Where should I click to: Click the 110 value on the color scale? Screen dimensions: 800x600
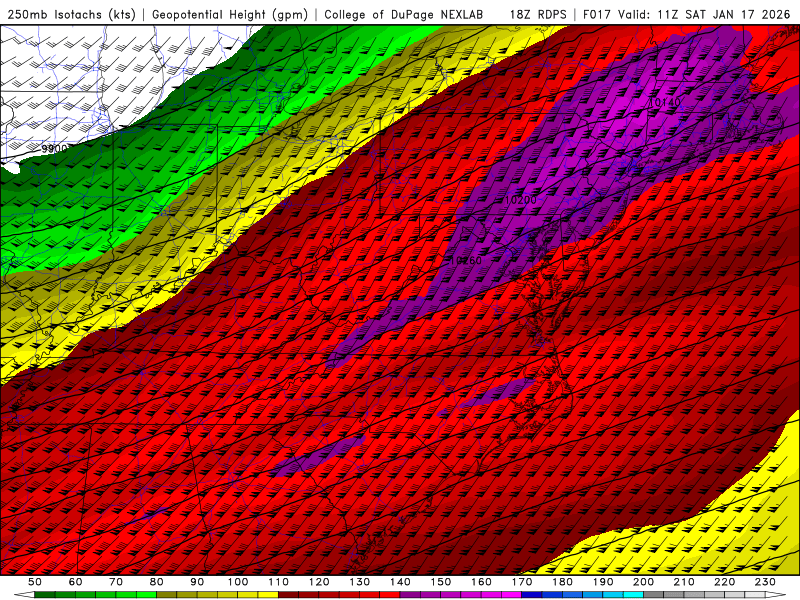[x=279, y=582]
